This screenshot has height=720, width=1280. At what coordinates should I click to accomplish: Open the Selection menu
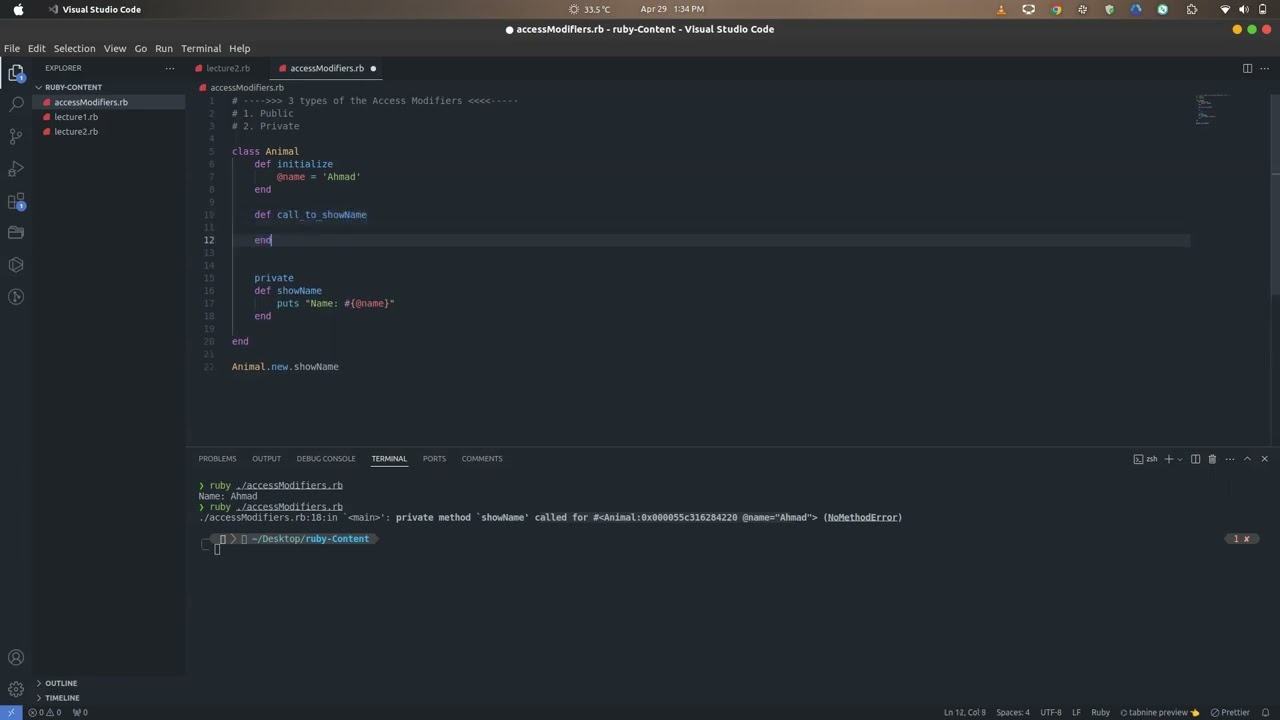pyautogui.click(x=74, y=48)
